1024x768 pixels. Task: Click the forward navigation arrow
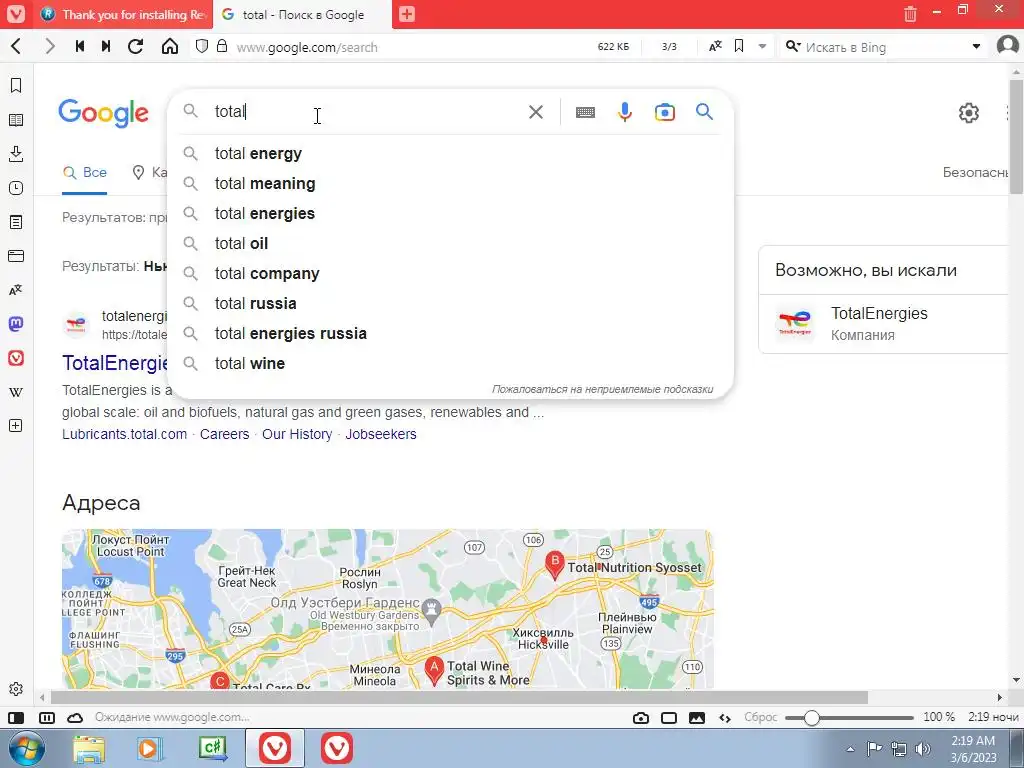(x=50, y=46)
